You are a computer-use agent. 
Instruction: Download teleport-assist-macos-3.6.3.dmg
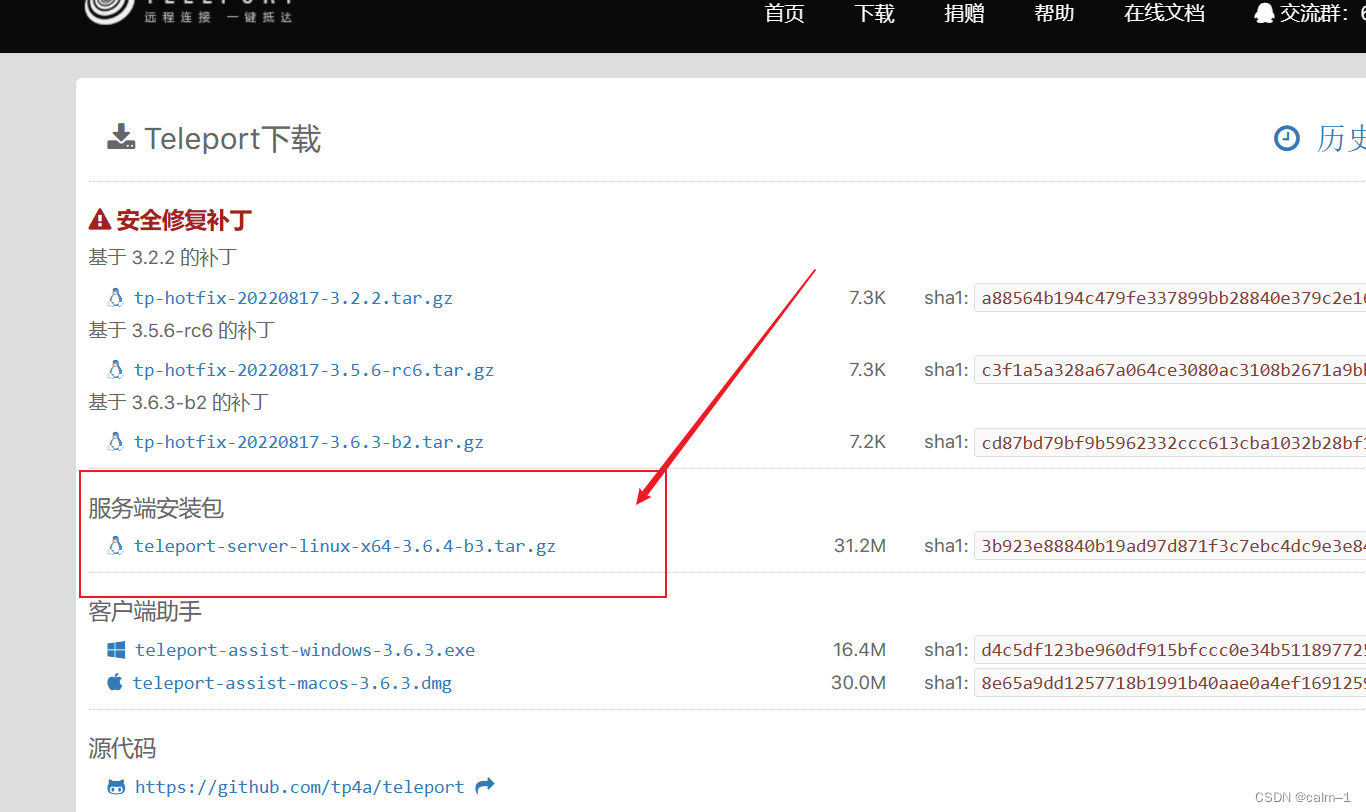(x=292, y=683)
